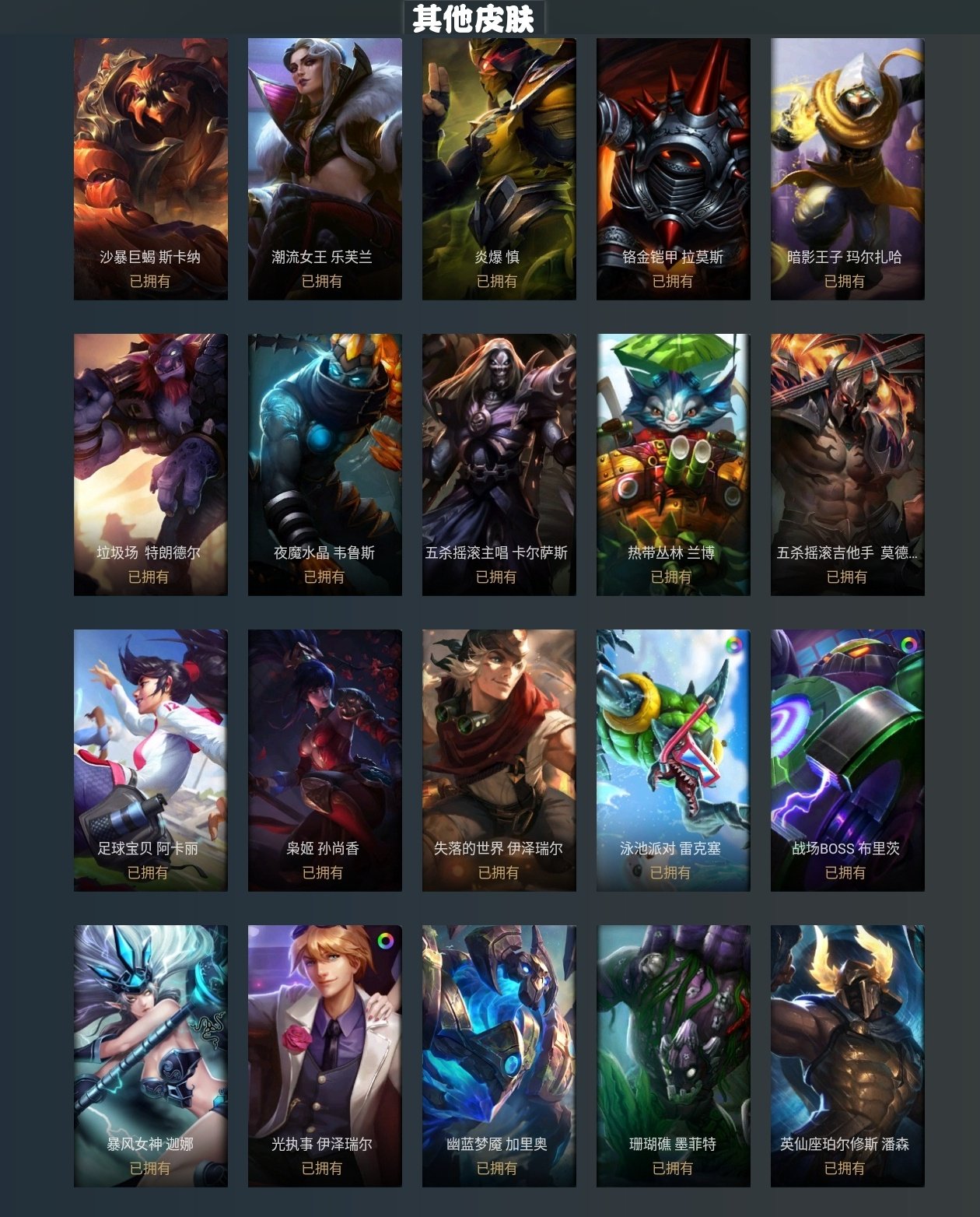
Task: Click chroma color wheel icon on 光执事 伊泽瑞尔
Action: click(x=386, y=941)
